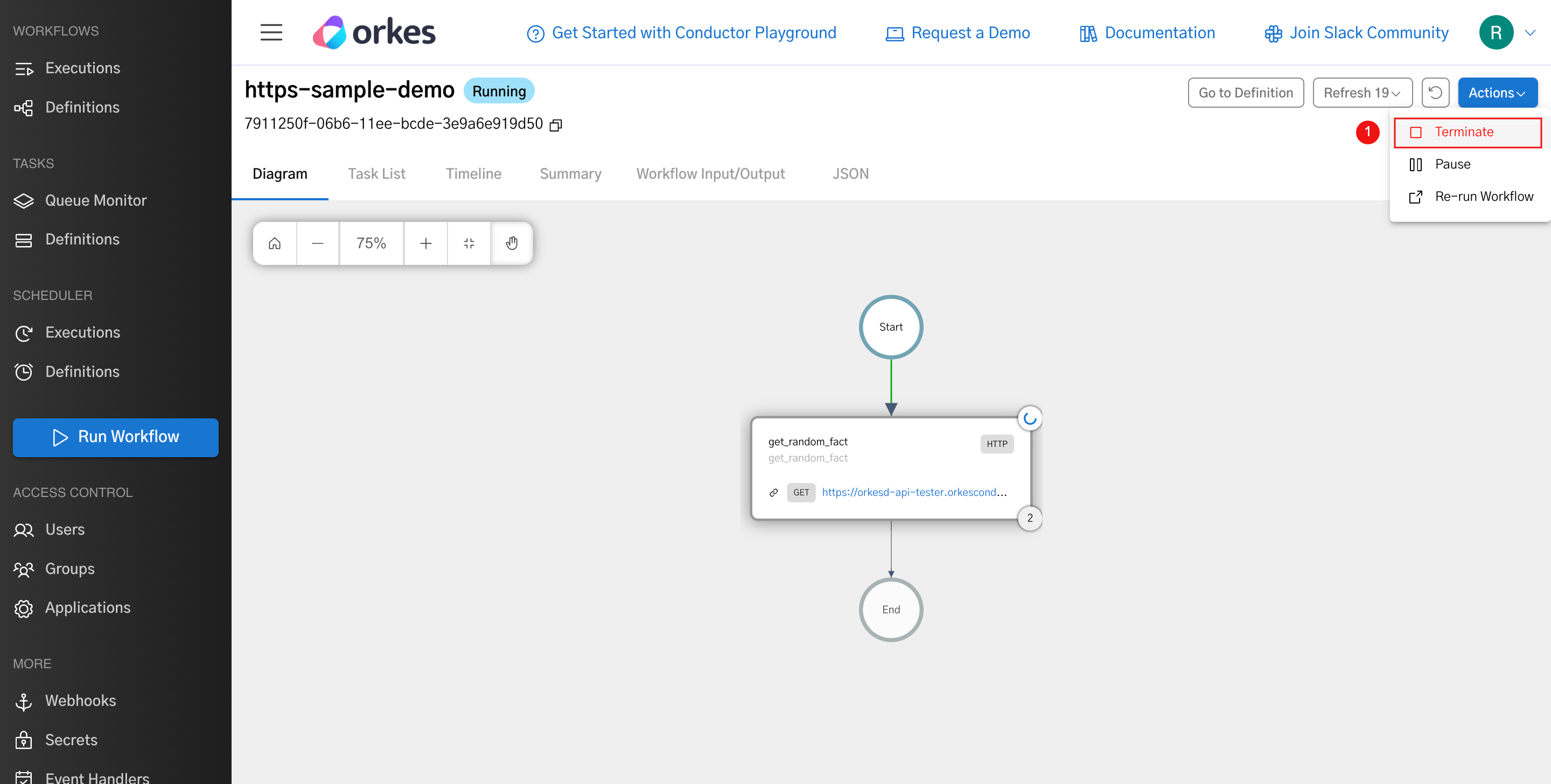1551x784 pixels.
Task: Zoom out on the workflow diagram
Action: tap(317, 243)
